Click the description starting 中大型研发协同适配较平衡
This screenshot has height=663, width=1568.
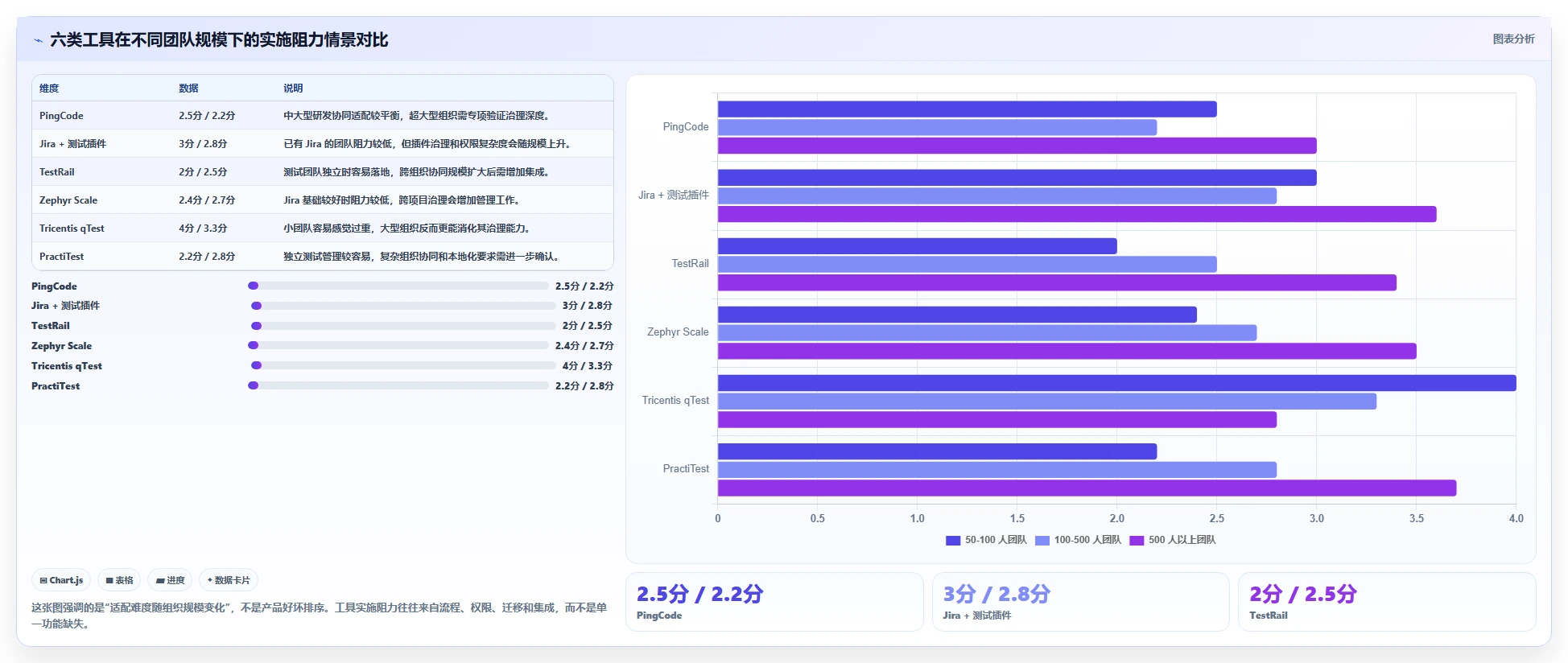418,116
